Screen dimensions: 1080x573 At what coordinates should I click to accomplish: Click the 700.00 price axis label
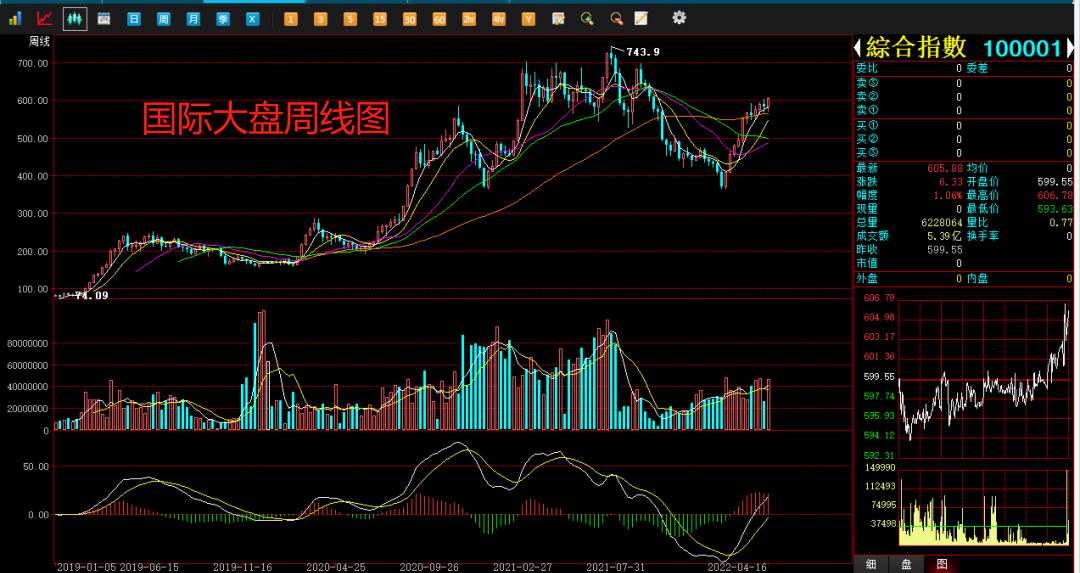(x=33, y=63)
